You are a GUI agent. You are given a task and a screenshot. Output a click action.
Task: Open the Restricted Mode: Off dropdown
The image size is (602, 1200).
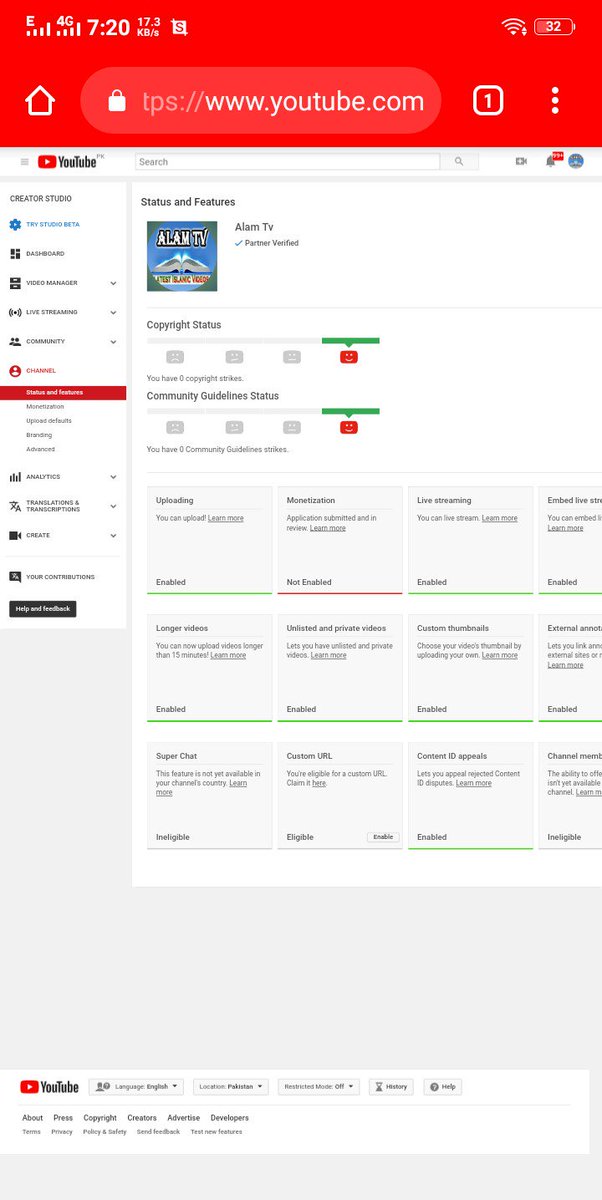click(x=319, y=1087)
